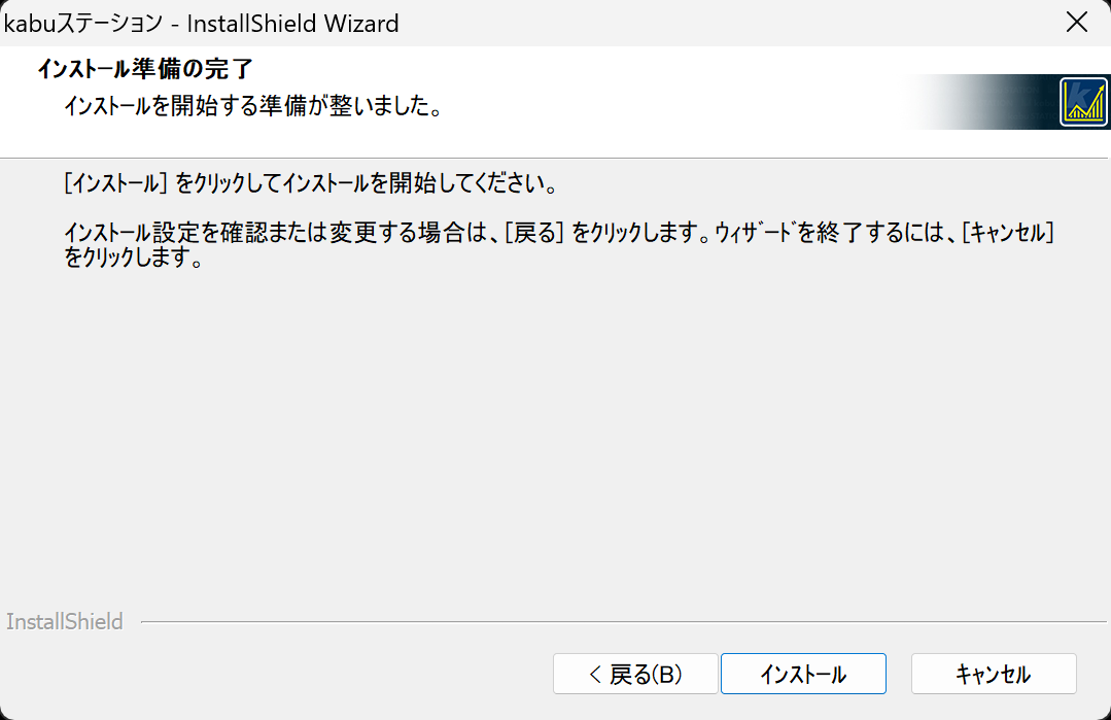Click the left chevron on the 戻る button
The image size is (1111, 720).
[x=595, y=674]
